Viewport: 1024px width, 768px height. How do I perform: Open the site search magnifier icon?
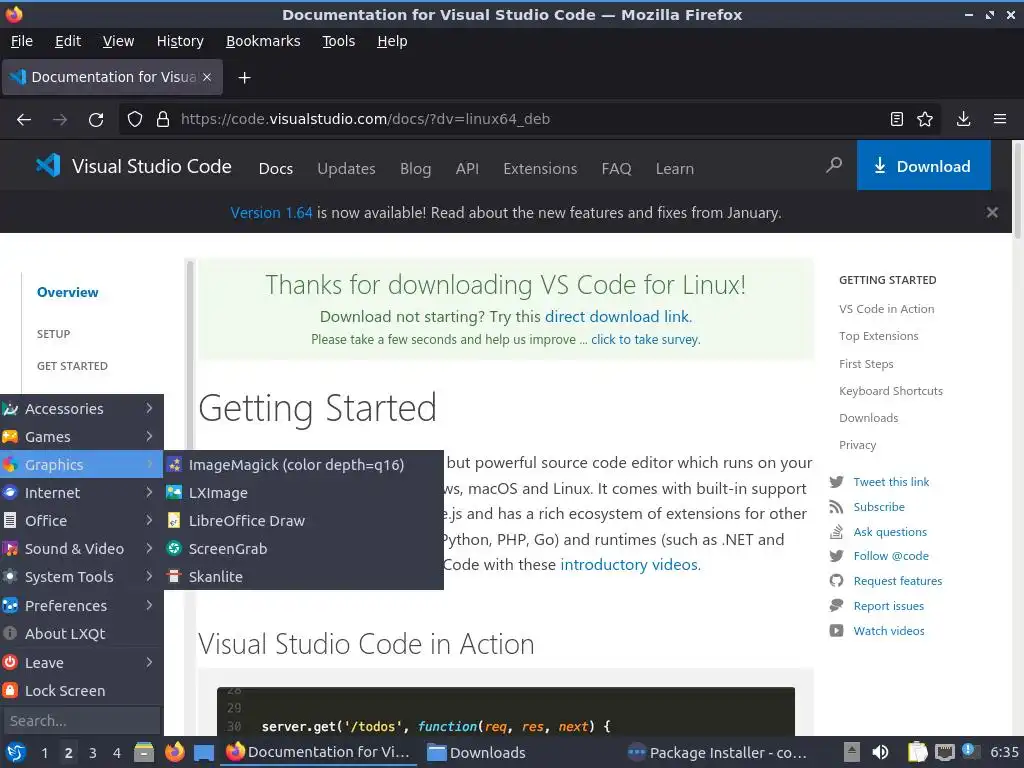pyautogui.click(x=834, y=165)
